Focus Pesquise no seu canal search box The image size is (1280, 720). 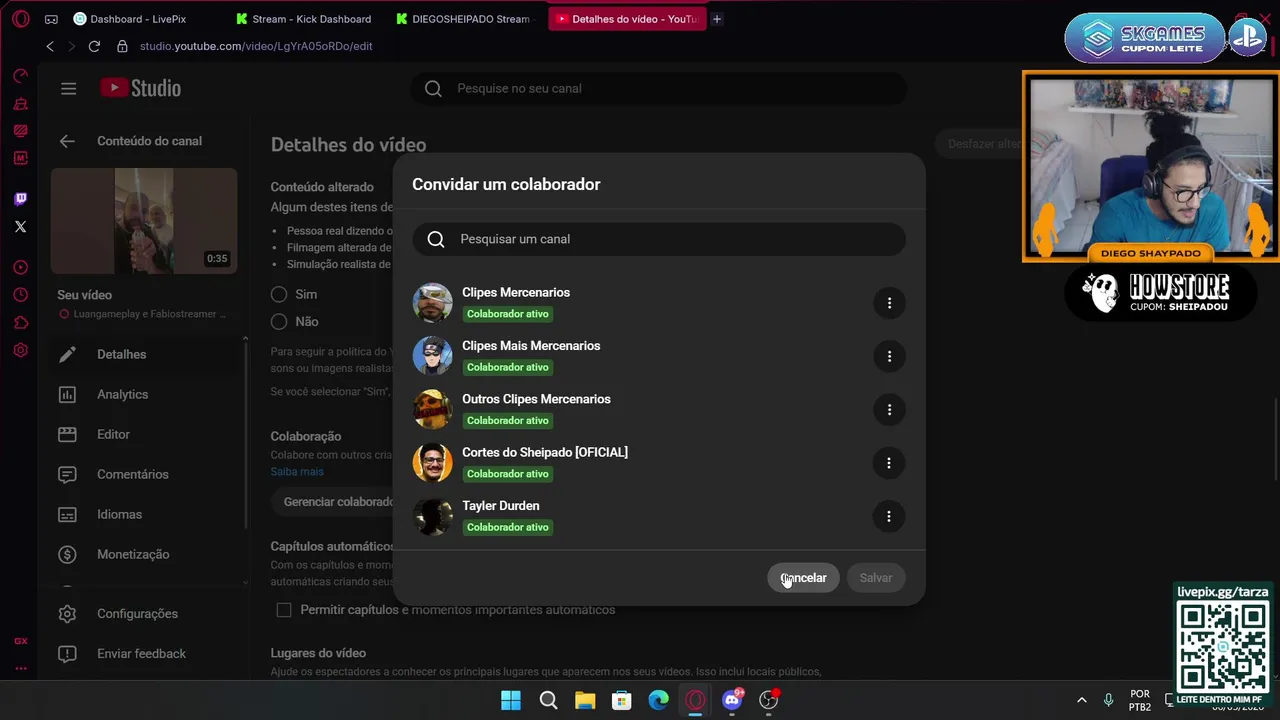click(659, 88)
